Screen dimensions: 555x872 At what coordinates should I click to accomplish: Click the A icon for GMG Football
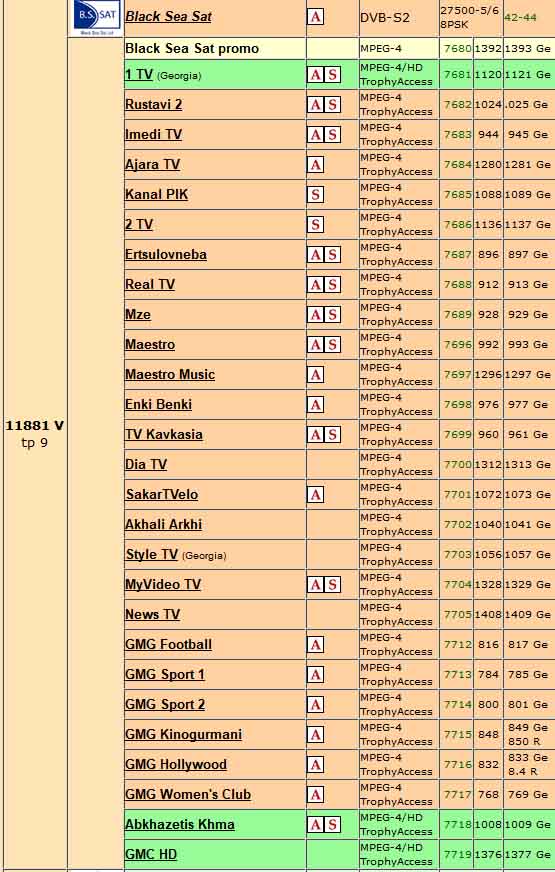[315, 645]
